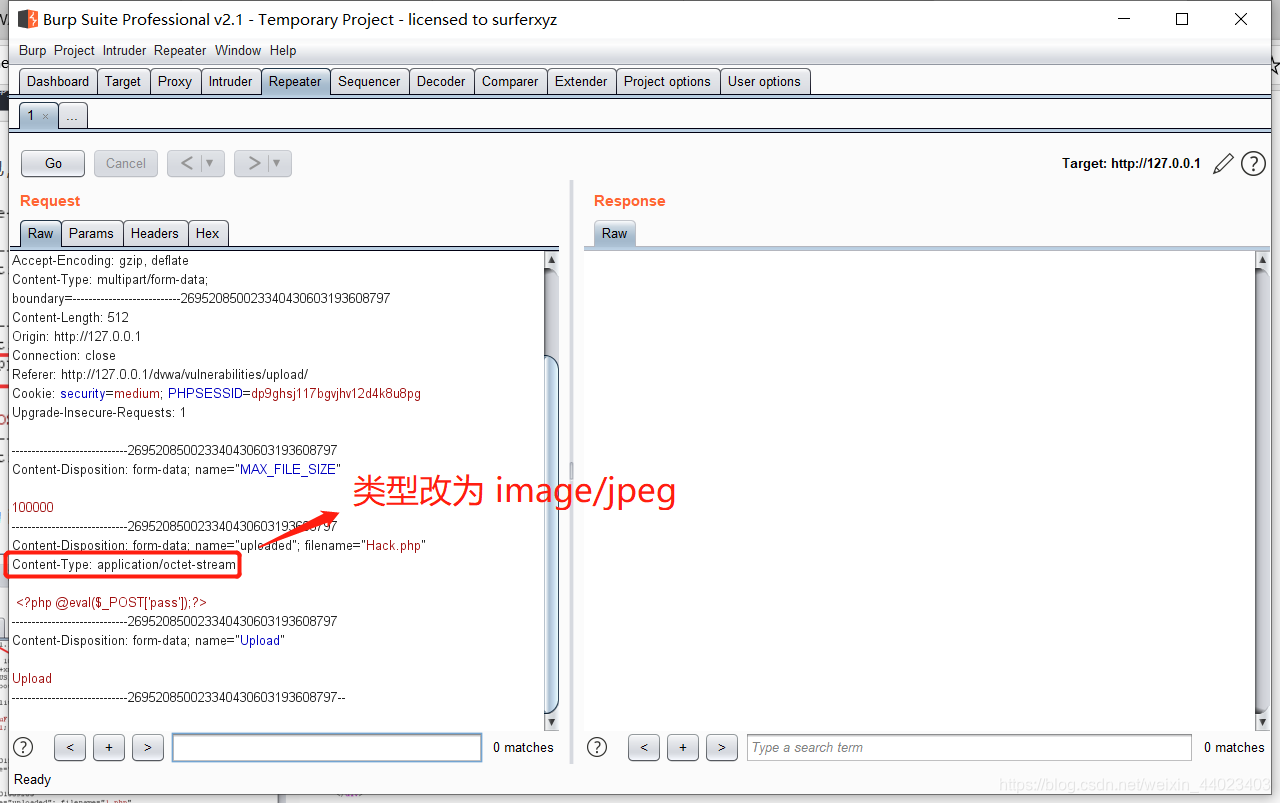
Task: Open back history dropdown arrow
Action: click(x=210, y=163)
